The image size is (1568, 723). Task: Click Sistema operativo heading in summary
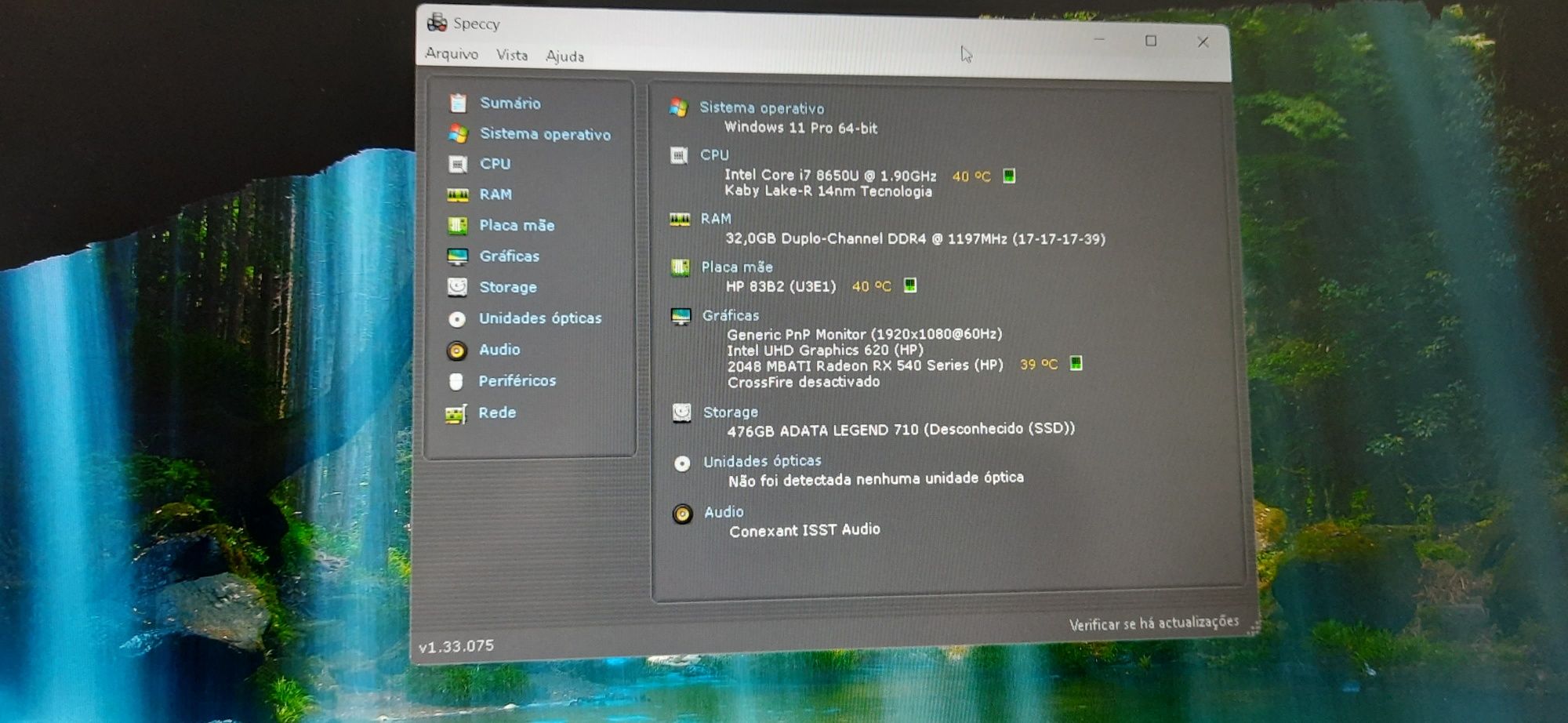pyautogui.click(x=762, y=108)
